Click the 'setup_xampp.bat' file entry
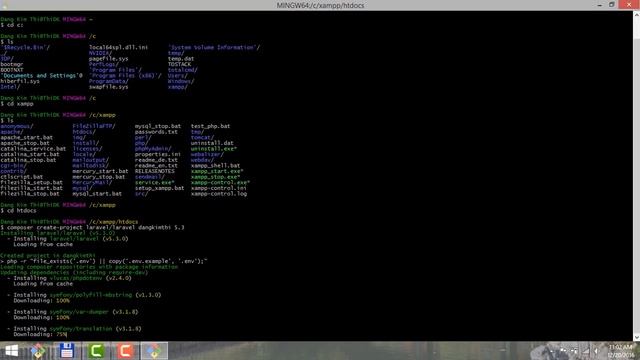The height and width of the screenshot is (360, 640). point(160,188)
